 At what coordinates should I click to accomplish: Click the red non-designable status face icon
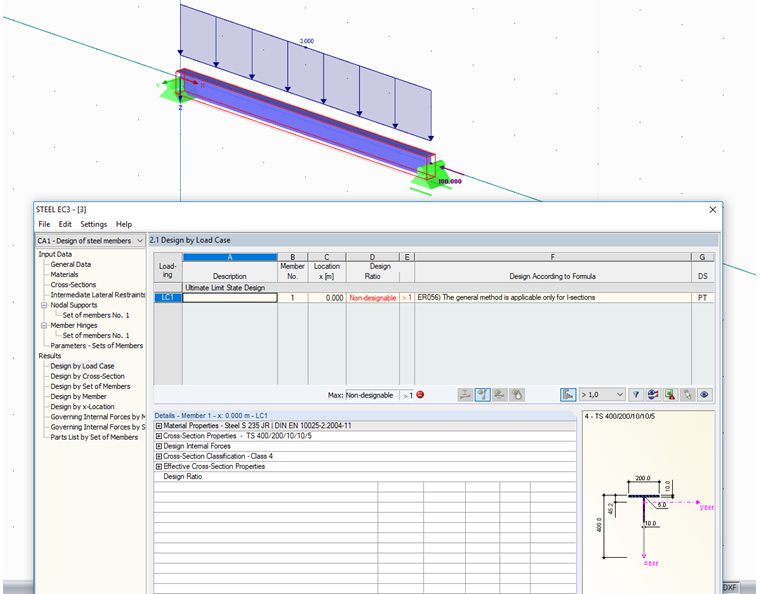pos(420,395)
